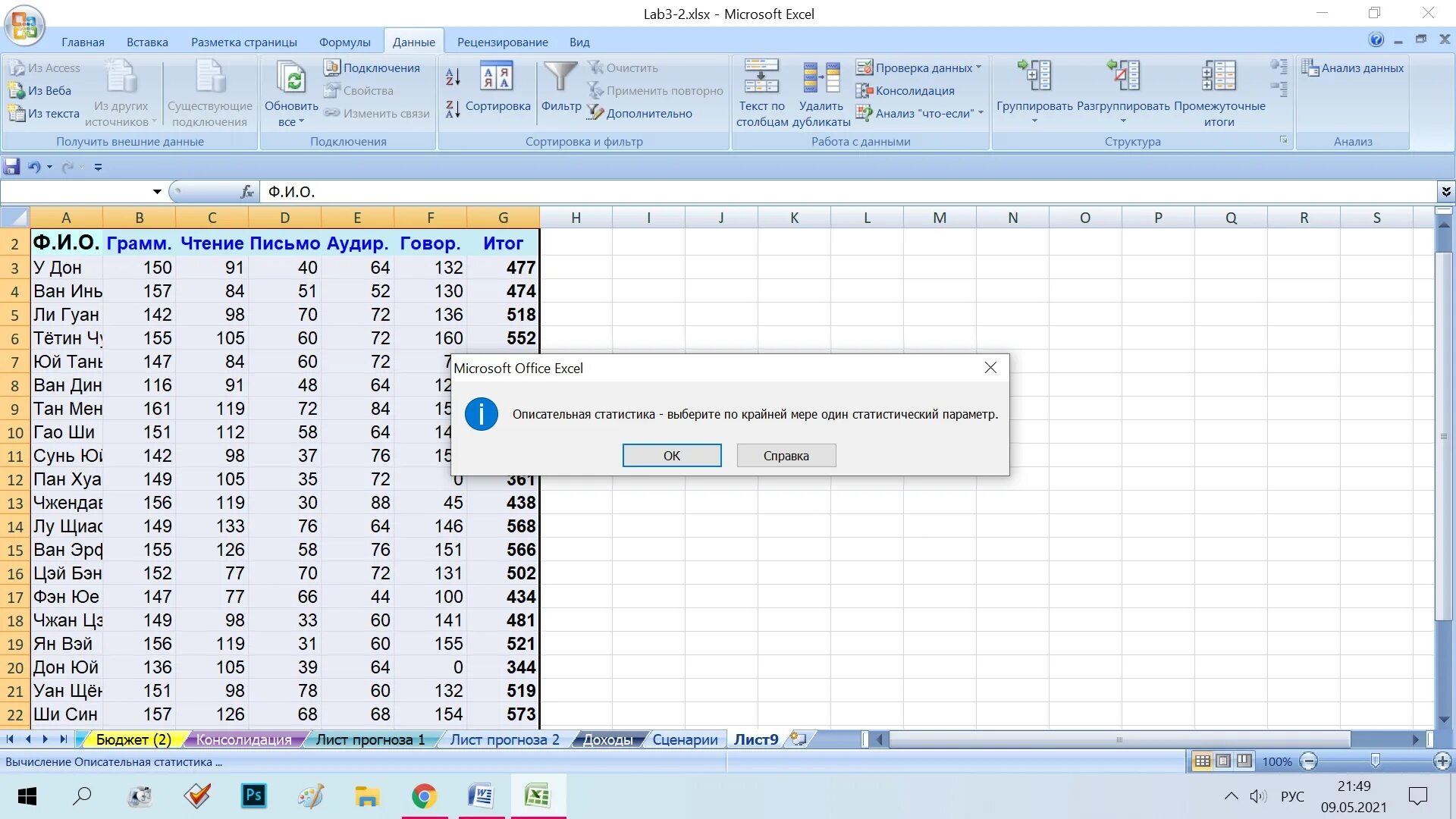This screenshot has width=1456, height=819.
Task: Switch to Page Layout view in status bar
Action: 1223,761
